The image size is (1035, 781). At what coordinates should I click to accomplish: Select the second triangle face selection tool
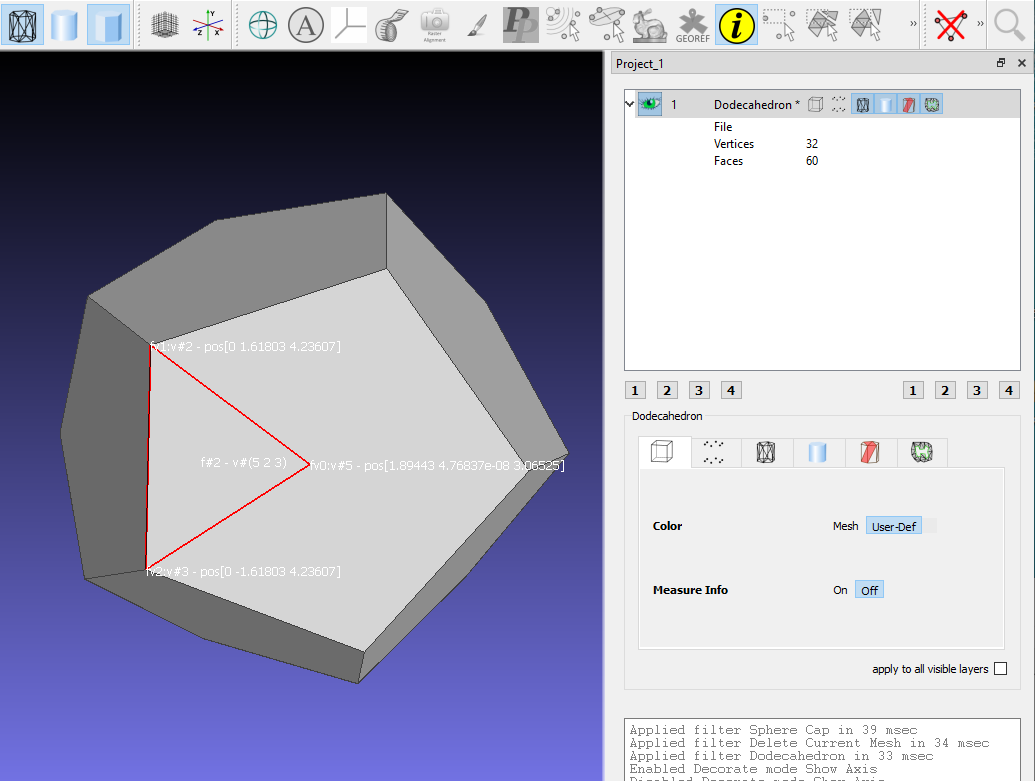(x=865, y=25)
